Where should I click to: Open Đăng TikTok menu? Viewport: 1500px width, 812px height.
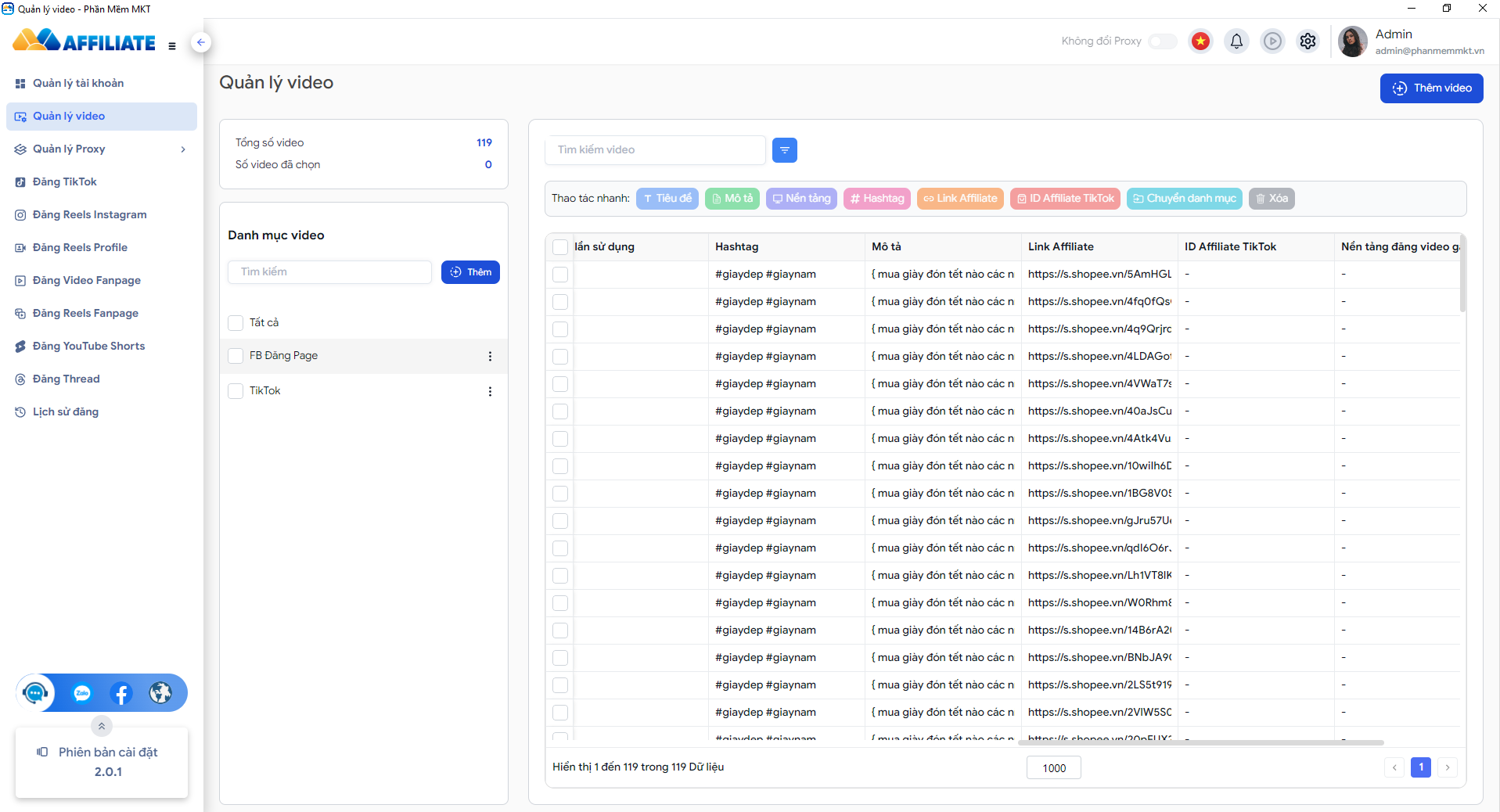click(102, 181)
